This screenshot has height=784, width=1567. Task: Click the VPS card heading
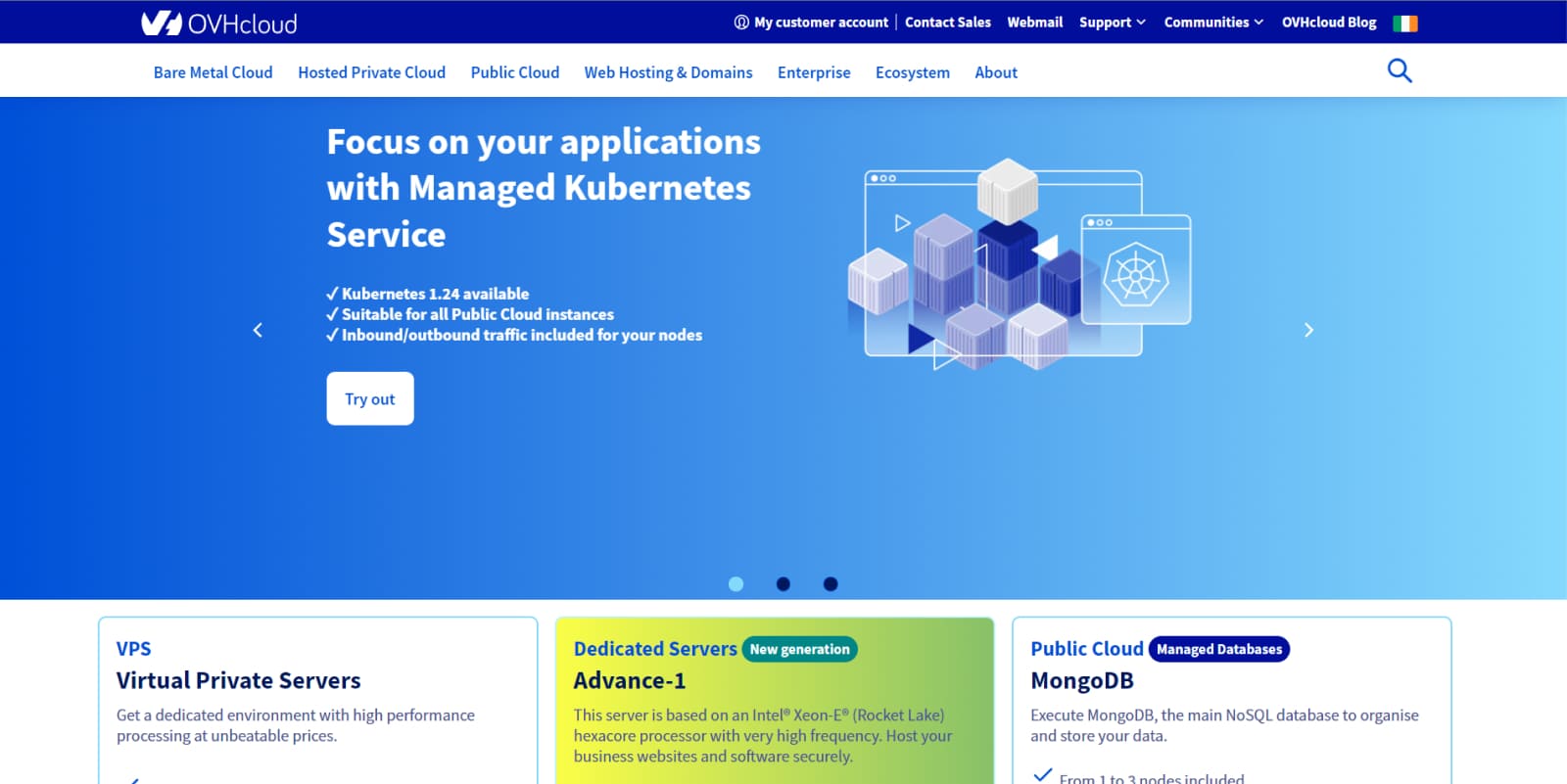[x=134, y=649]
